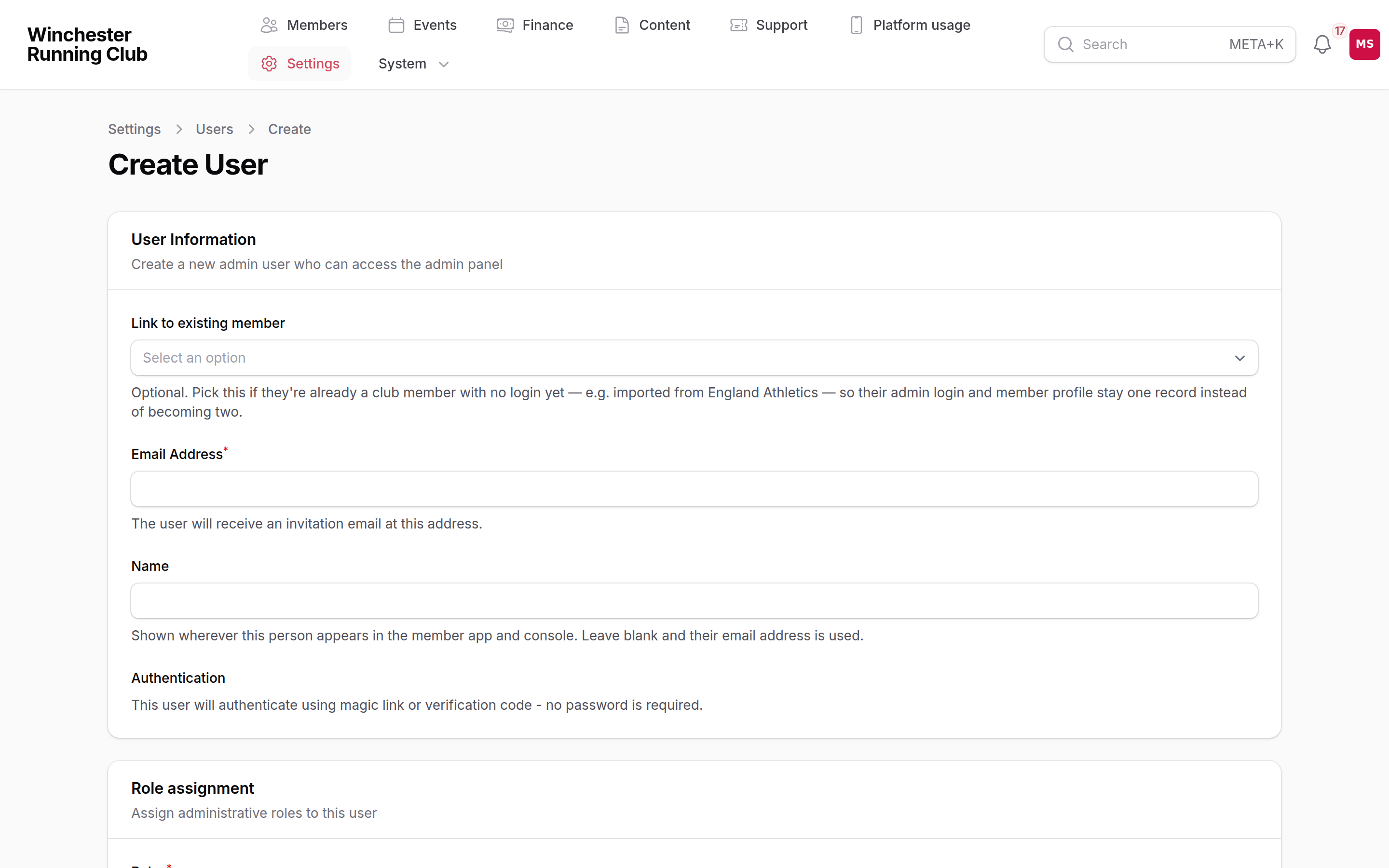Open the System nav menu
The height and width of the screenshot is (868, 1389).
tap(413, 64)
